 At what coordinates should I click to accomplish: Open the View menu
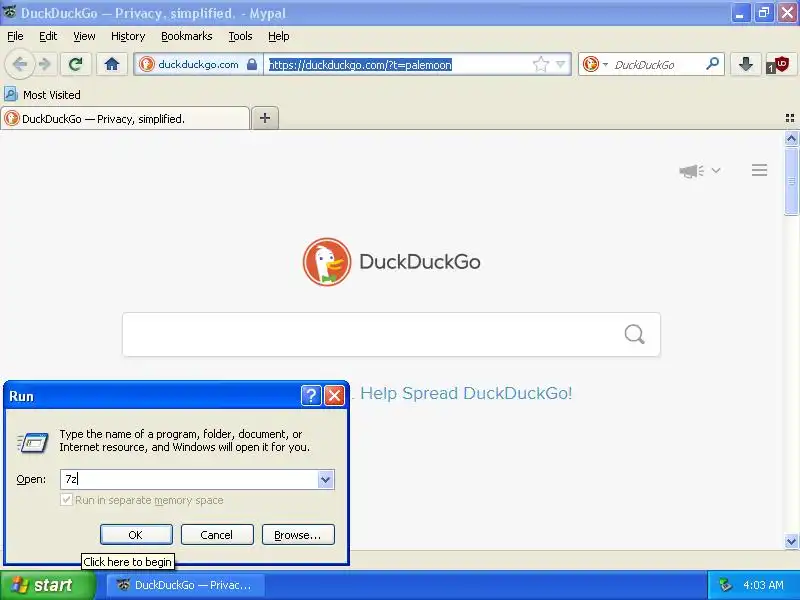[x=84, y=36]
